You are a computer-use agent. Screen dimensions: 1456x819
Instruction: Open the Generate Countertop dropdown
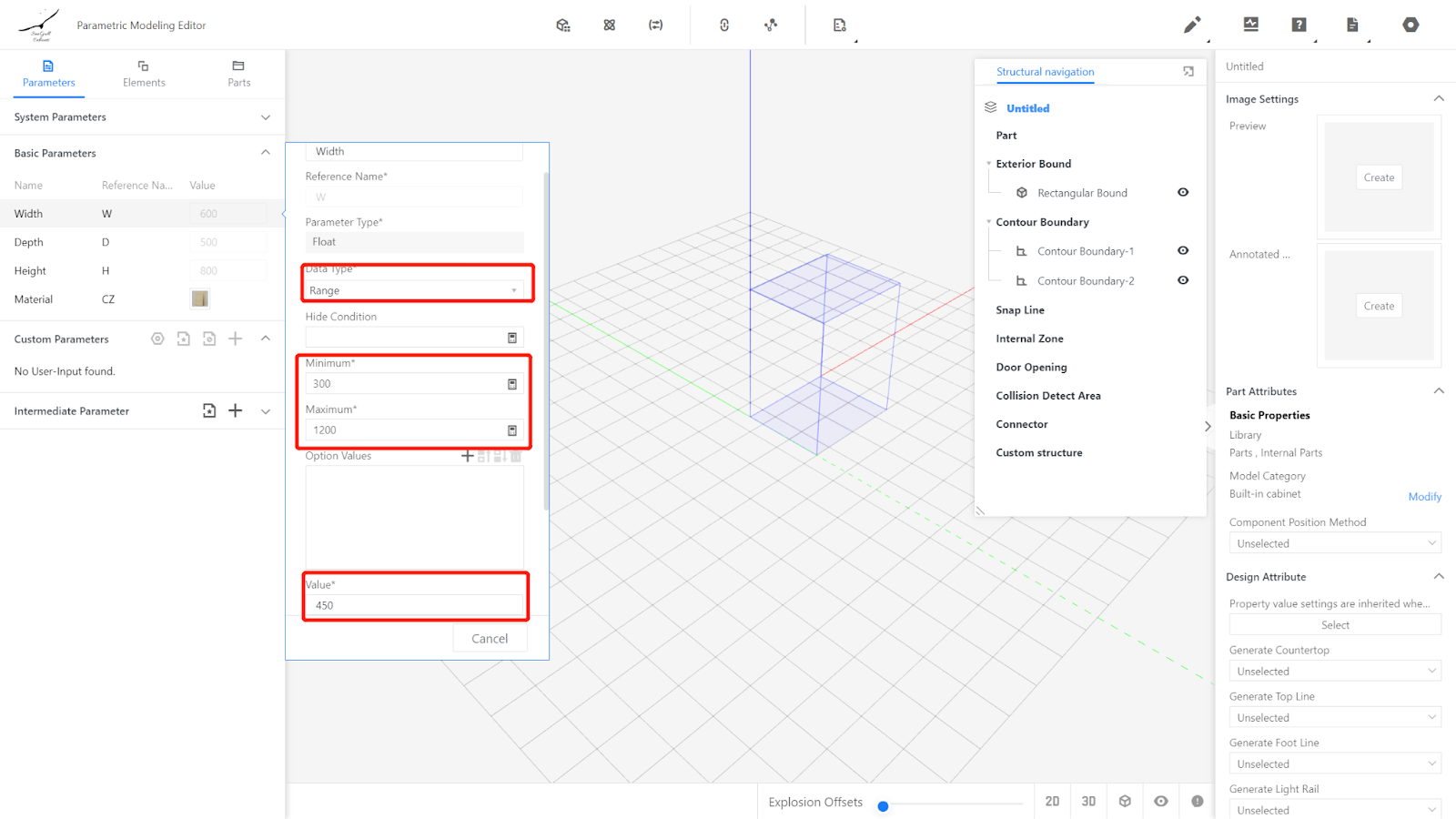pos(1334,672)
